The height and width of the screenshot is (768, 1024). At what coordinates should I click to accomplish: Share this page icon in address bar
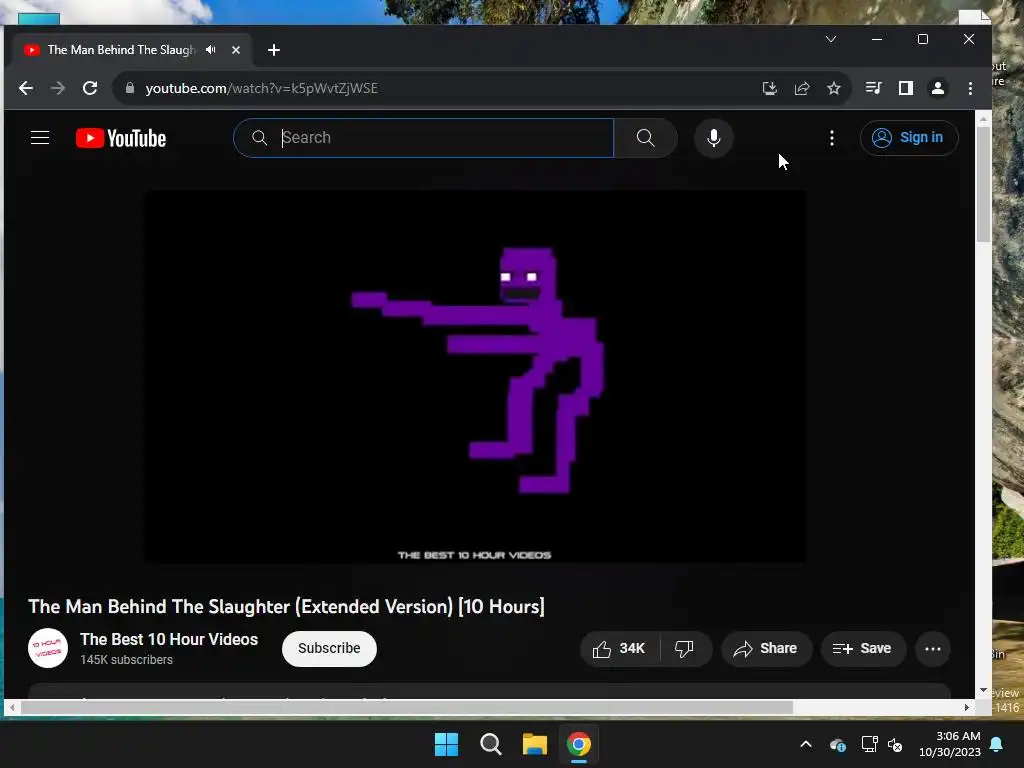(x=802, y=88)
